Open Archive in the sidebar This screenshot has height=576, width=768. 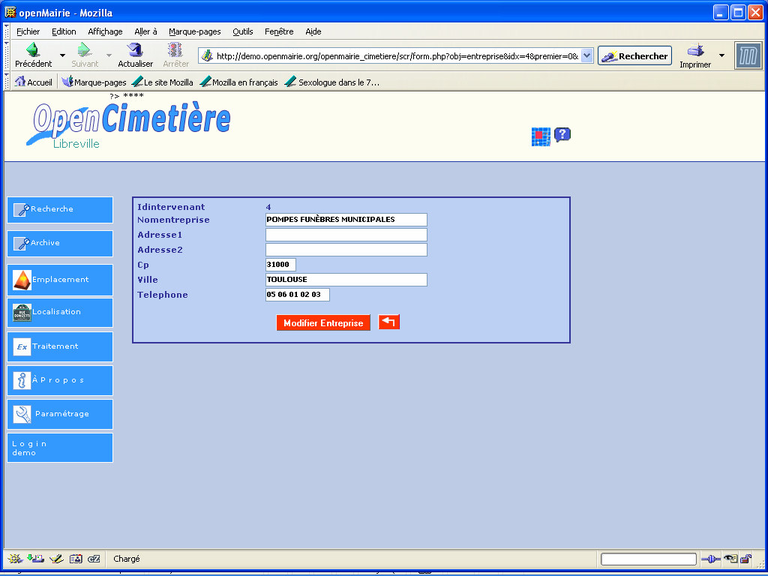[60, 243]
